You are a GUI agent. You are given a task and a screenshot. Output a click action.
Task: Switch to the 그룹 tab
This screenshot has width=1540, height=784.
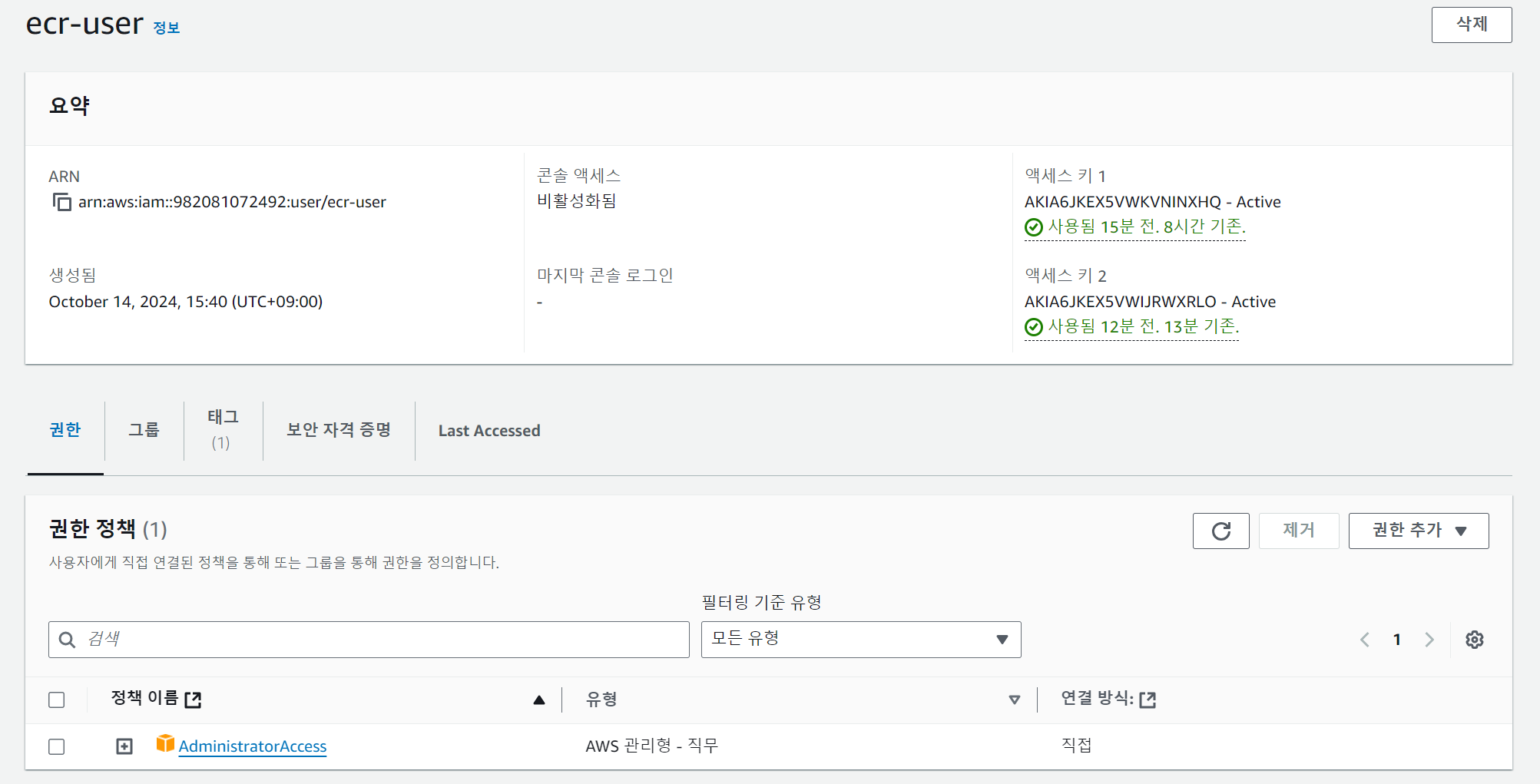coord(144,430)
